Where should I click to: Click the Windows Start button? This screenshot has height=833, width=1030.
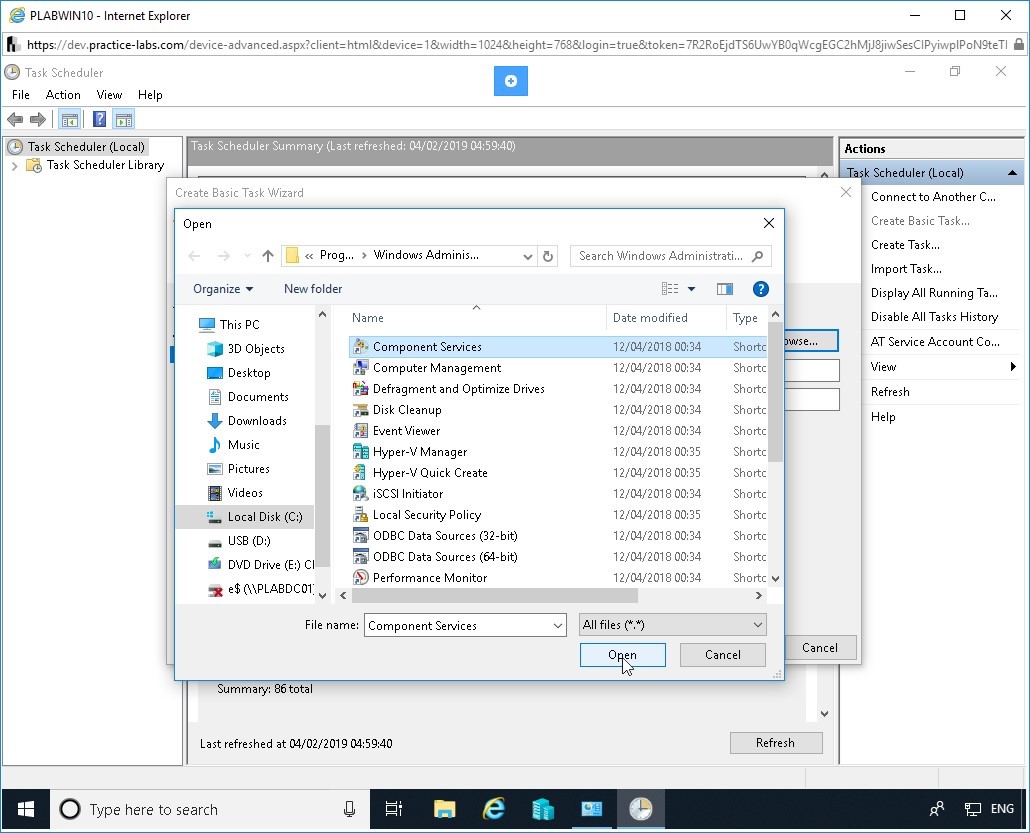25,809
